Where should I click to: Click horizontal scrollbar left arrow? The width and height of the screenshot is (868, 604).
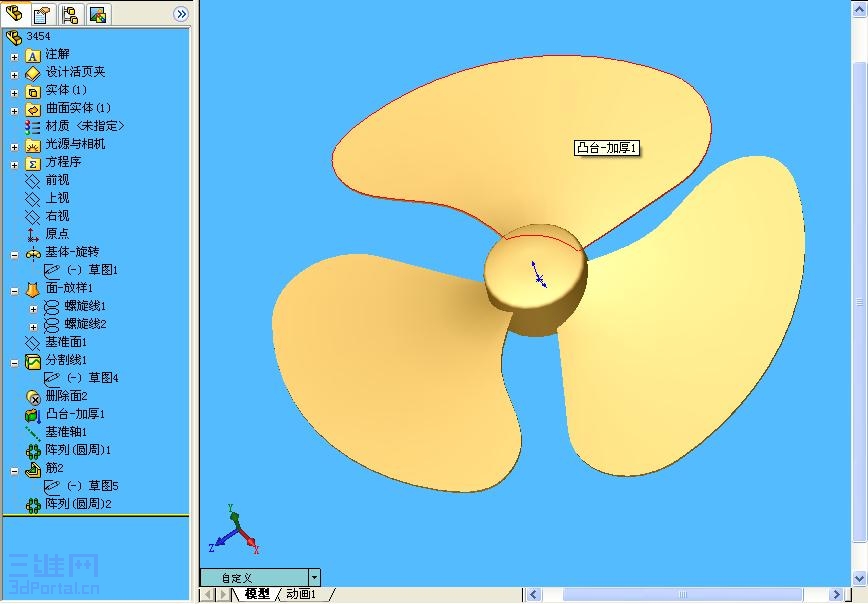(x=533, y=595)
